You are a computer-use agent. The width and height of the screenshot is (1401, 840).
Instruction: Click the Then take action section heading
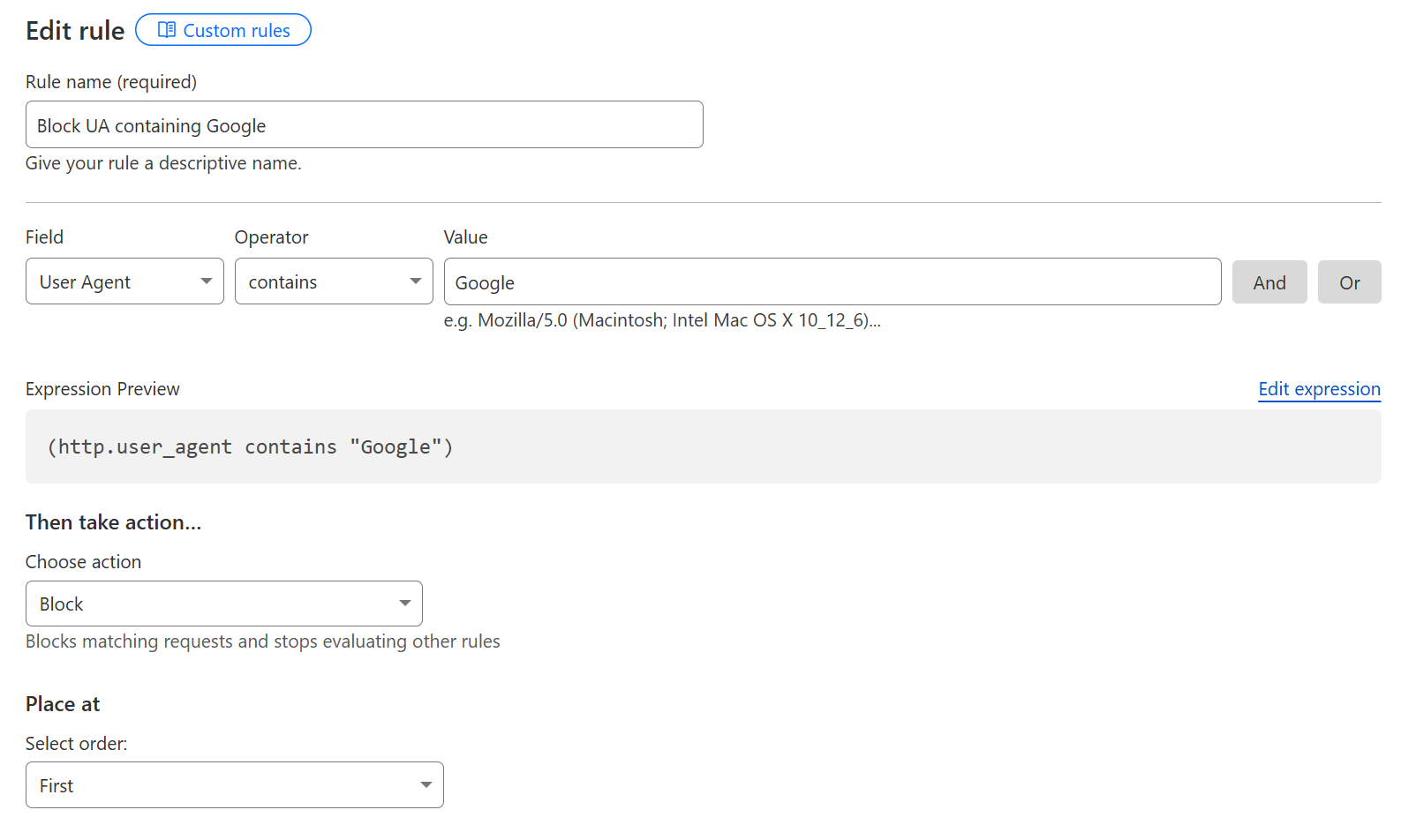[x=113, y=522]
